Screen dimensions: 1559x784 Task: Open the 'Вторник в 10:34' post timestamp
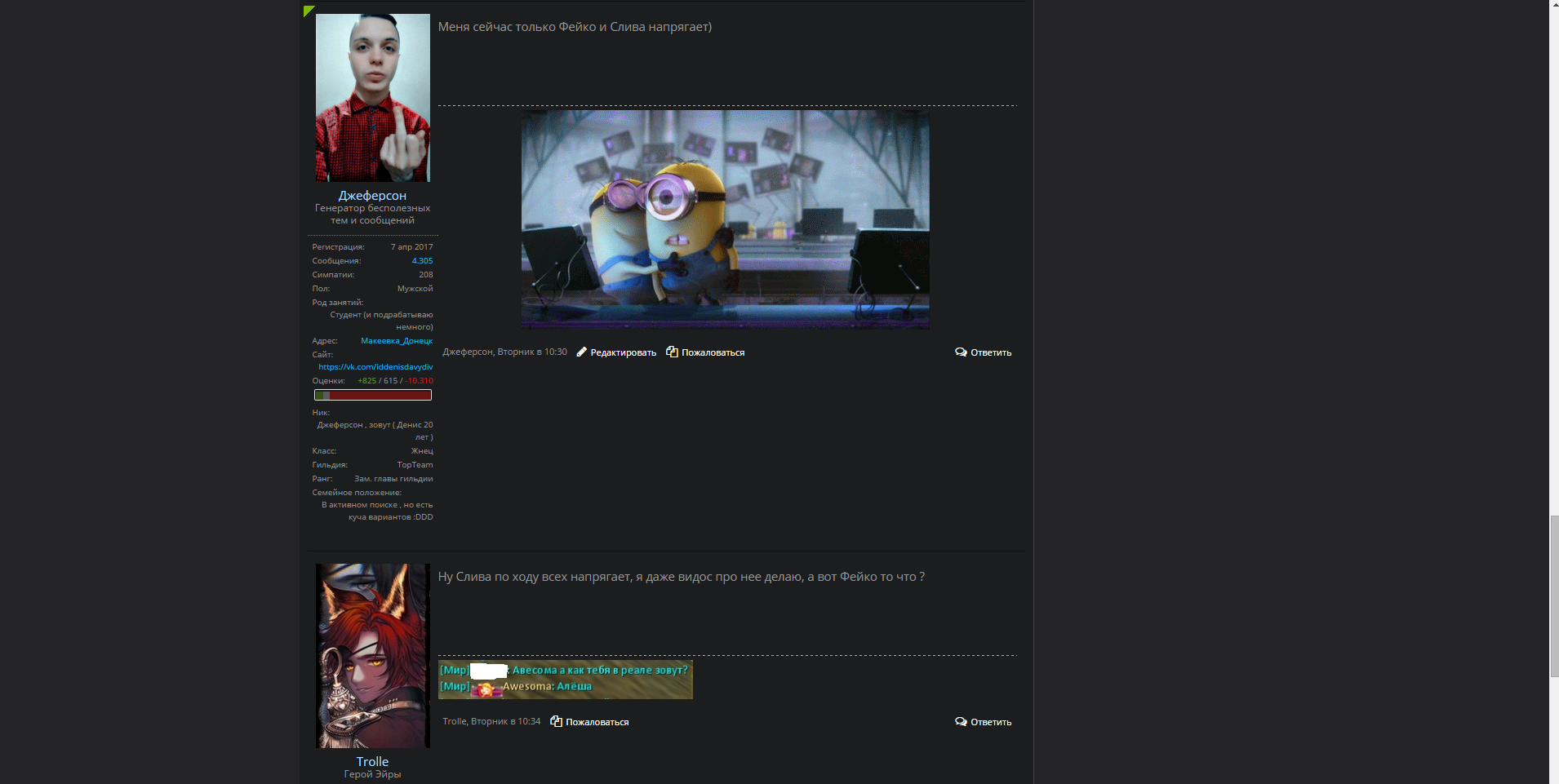coord(505,721)
